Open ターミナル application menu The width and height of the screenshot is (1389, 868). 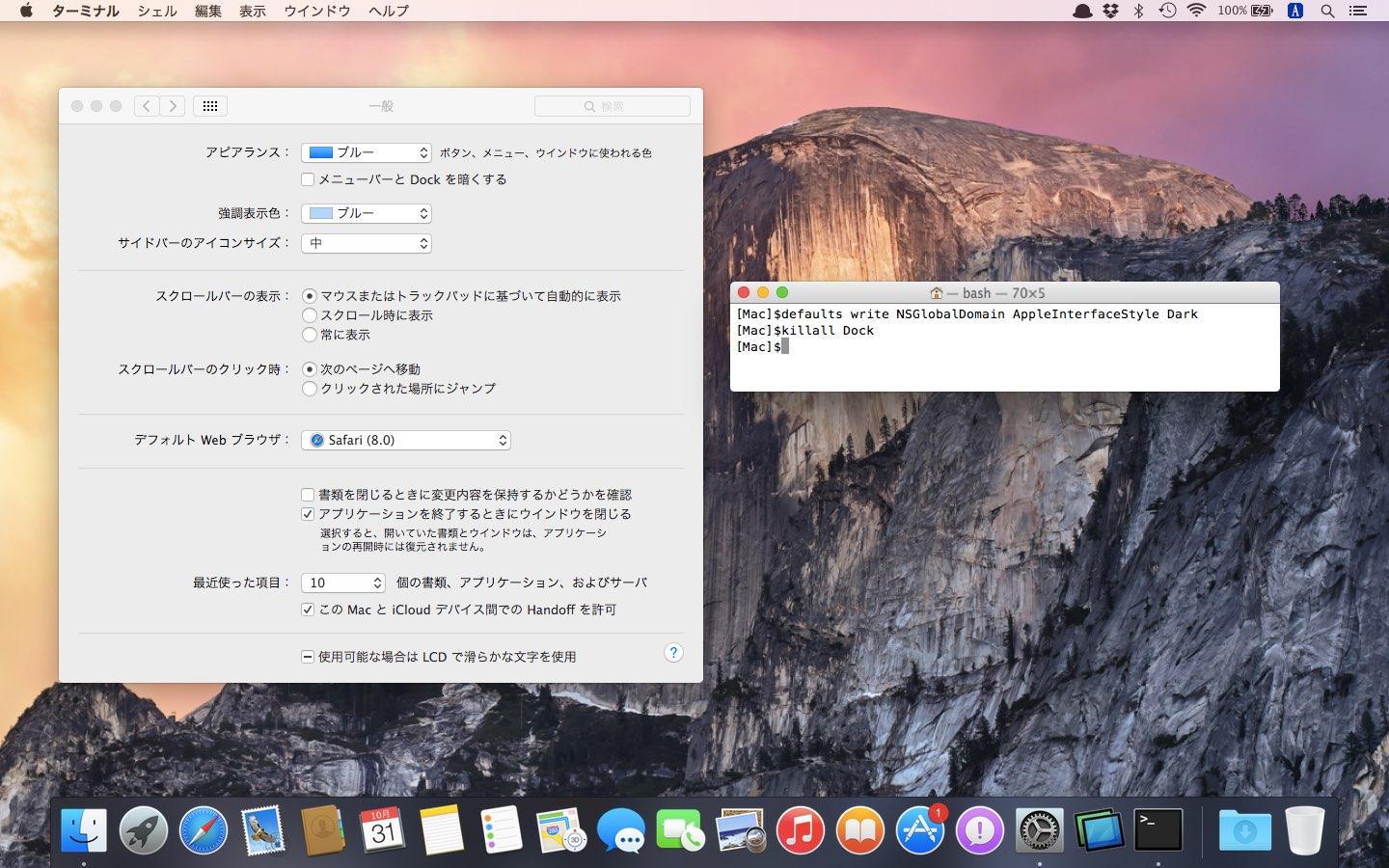pyautogui.click(x=86, y=11)
